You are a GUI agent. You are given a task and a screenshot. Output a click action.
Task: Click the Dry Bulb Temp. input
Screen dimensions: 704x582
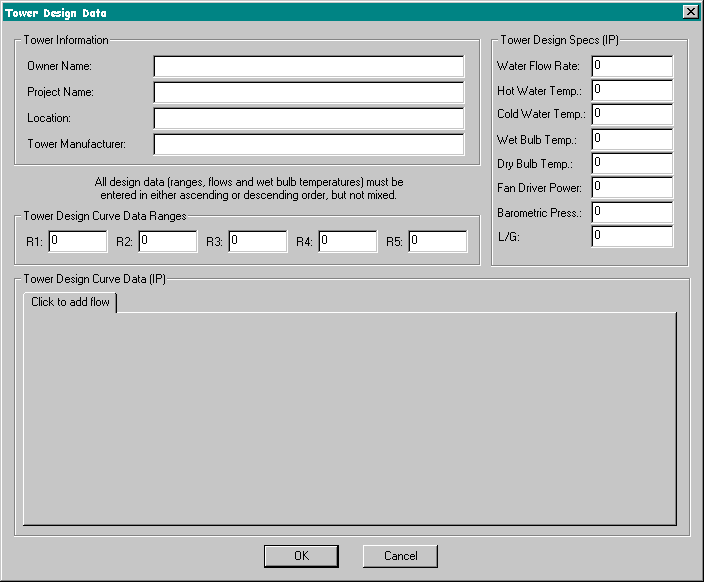[632, 163]
